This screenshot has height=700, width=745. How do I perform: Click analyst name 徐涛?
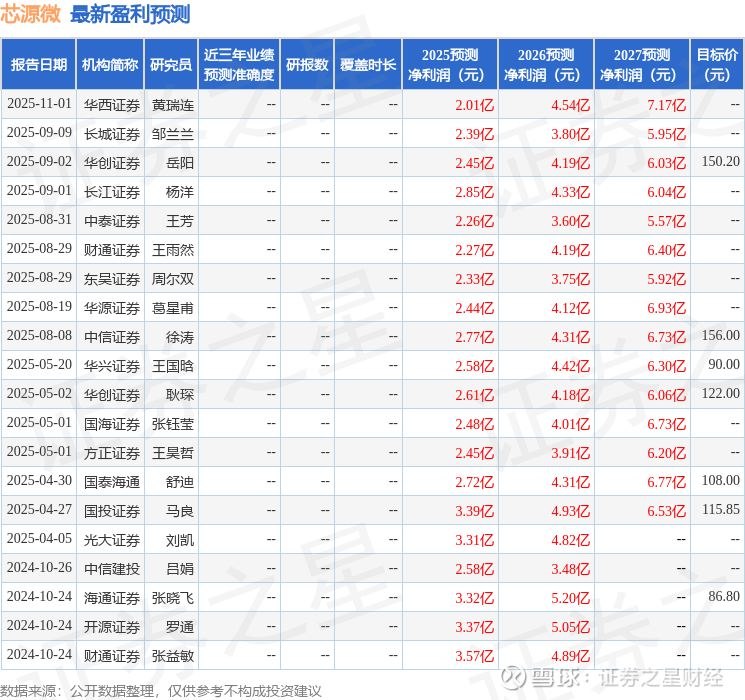click(x=180, y=337)
